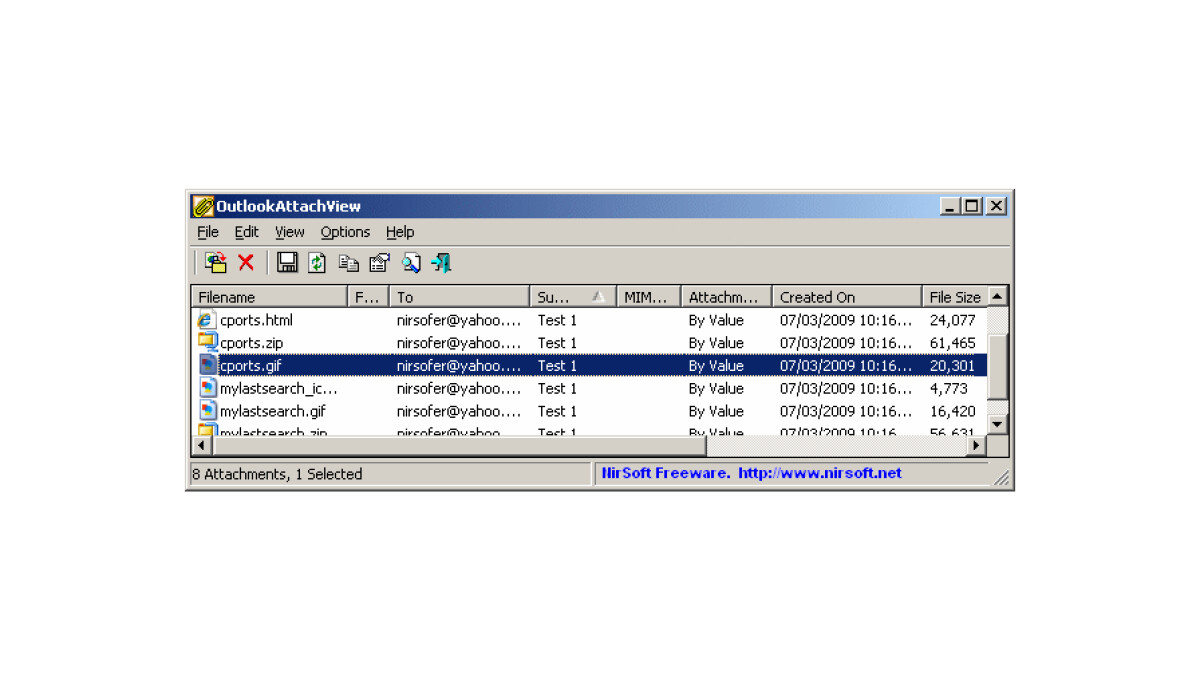Image resolution: width=1200 pixels, height=675 pixels.
Task: Open the http://www.nirsoft.net link
Action: [820, 473]
